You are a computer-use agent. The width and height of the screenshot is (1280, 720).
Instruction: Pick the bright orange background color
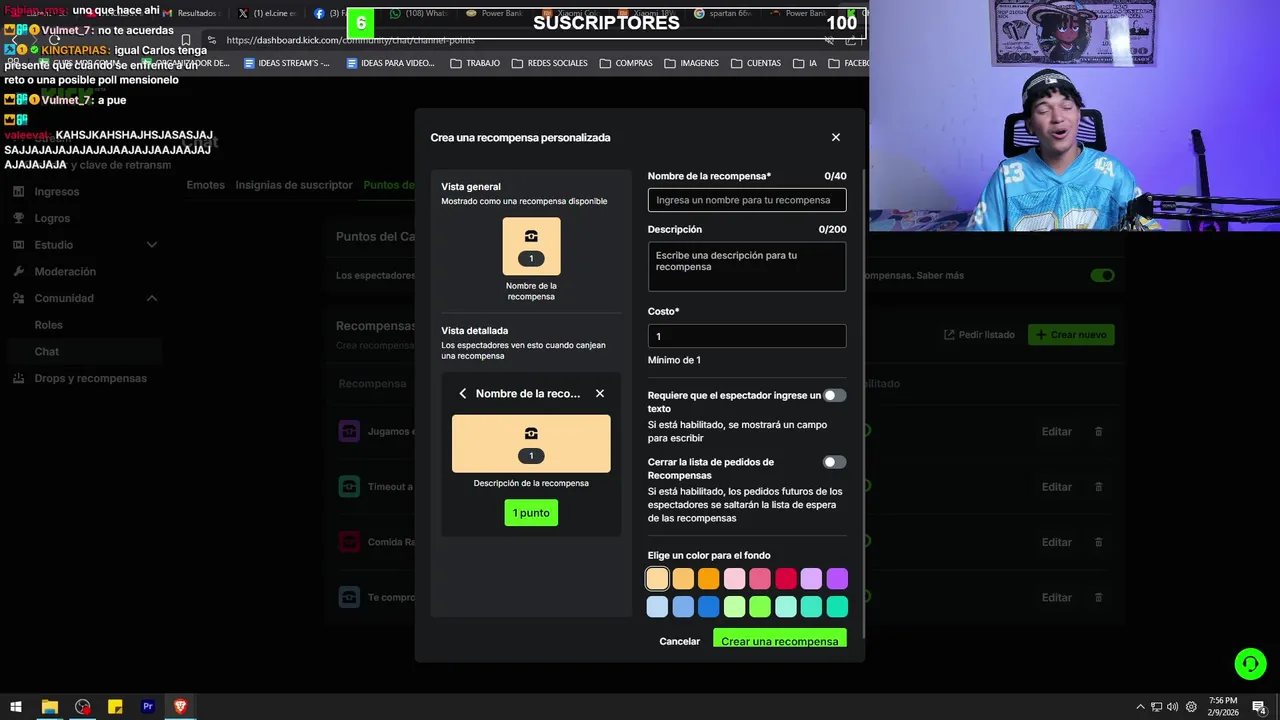[x=709, y=579]
